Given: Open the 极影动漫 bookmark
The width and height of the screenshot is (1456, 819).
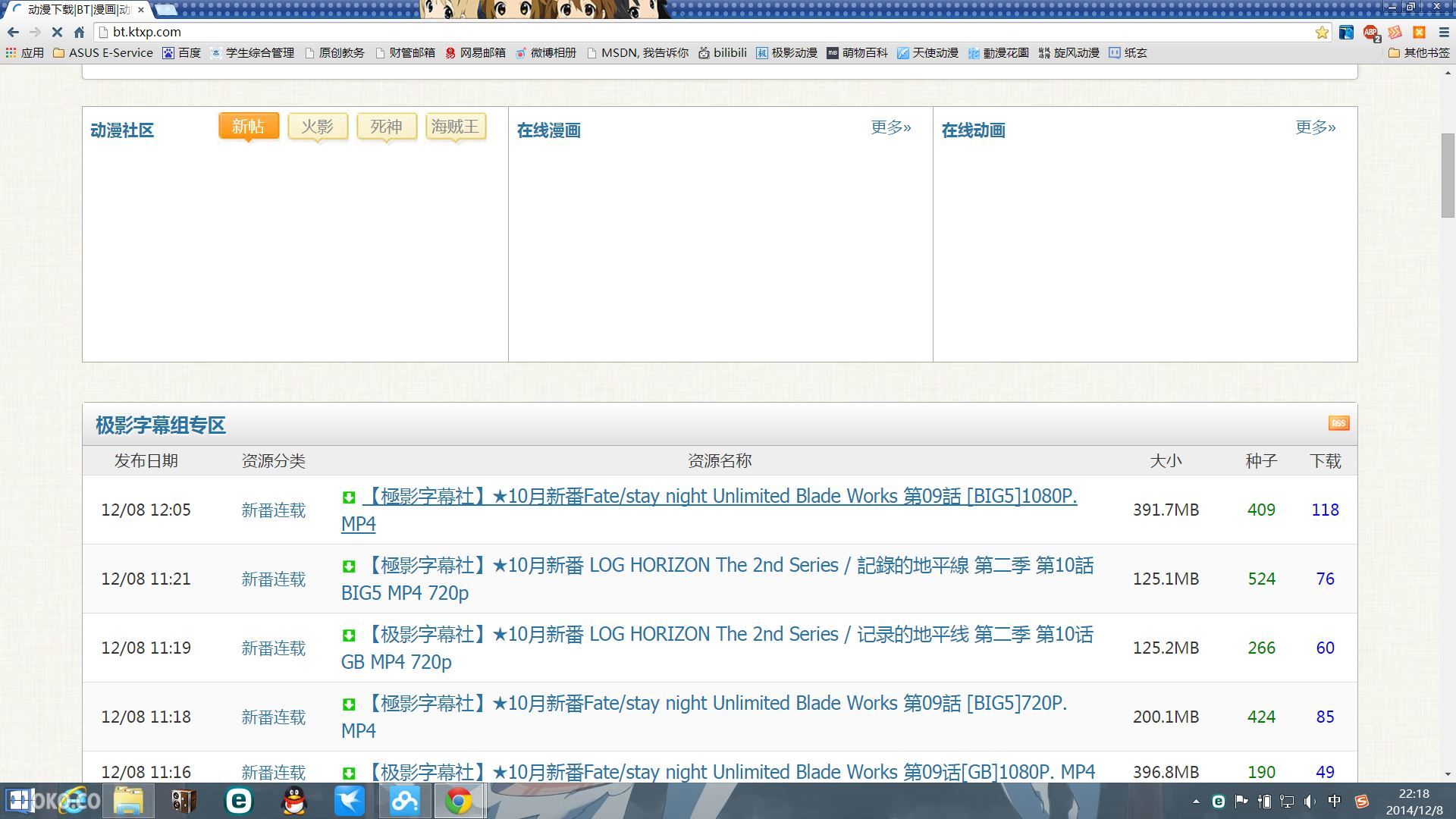Looking at the screenshot, I should 787,52.
